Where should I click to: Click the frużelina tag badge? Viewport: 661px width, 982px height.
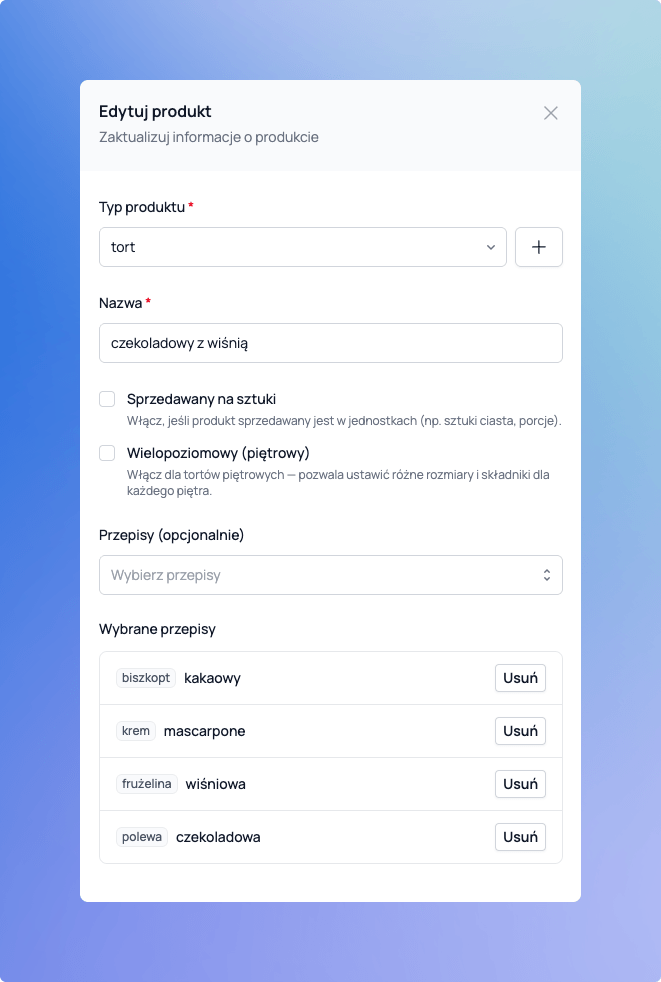147,784
